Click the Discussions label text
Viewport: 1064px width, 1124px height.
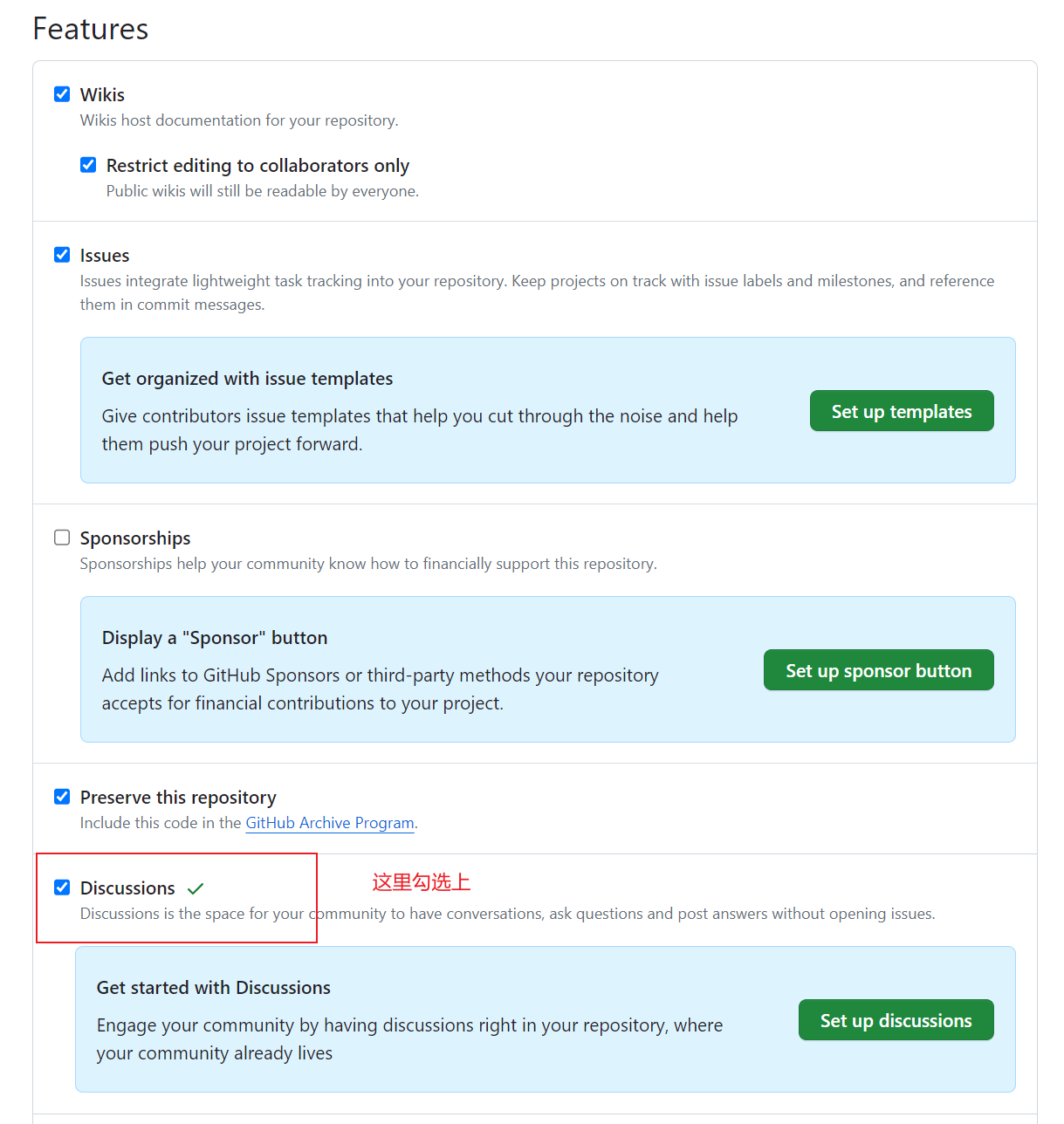click(127, 888)
